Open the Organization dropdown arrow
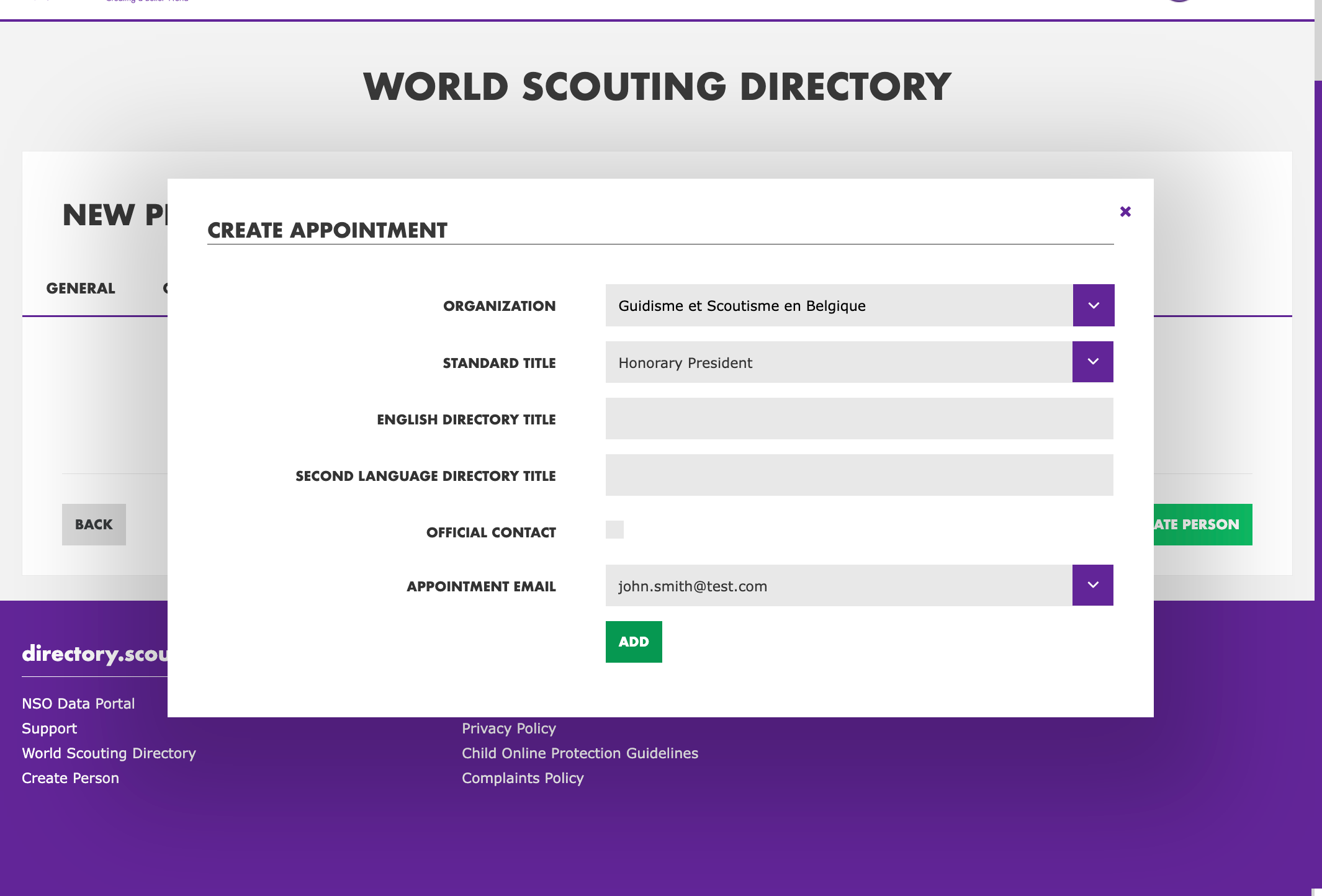Image resolution: width=1322 pixels, height=896 pixels. point(1094,305)
